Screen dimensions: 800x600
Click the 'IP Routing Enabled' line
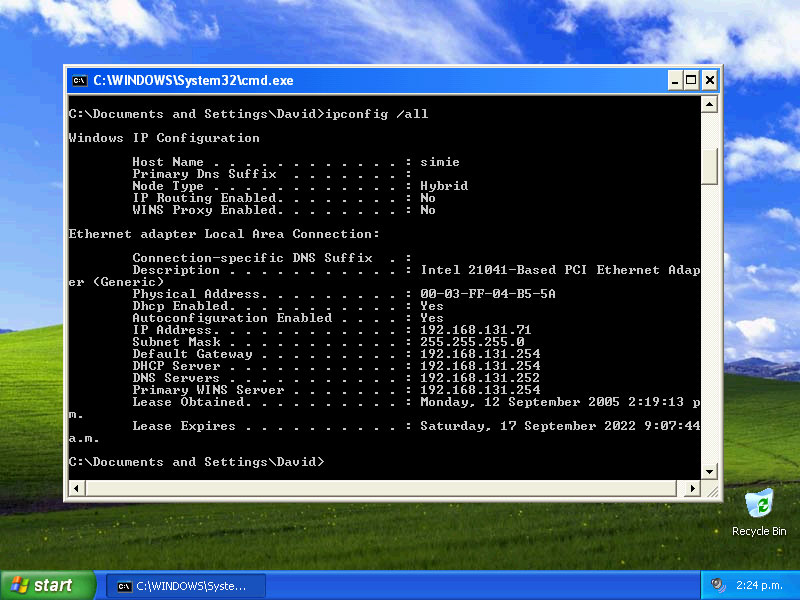(284, 198)
